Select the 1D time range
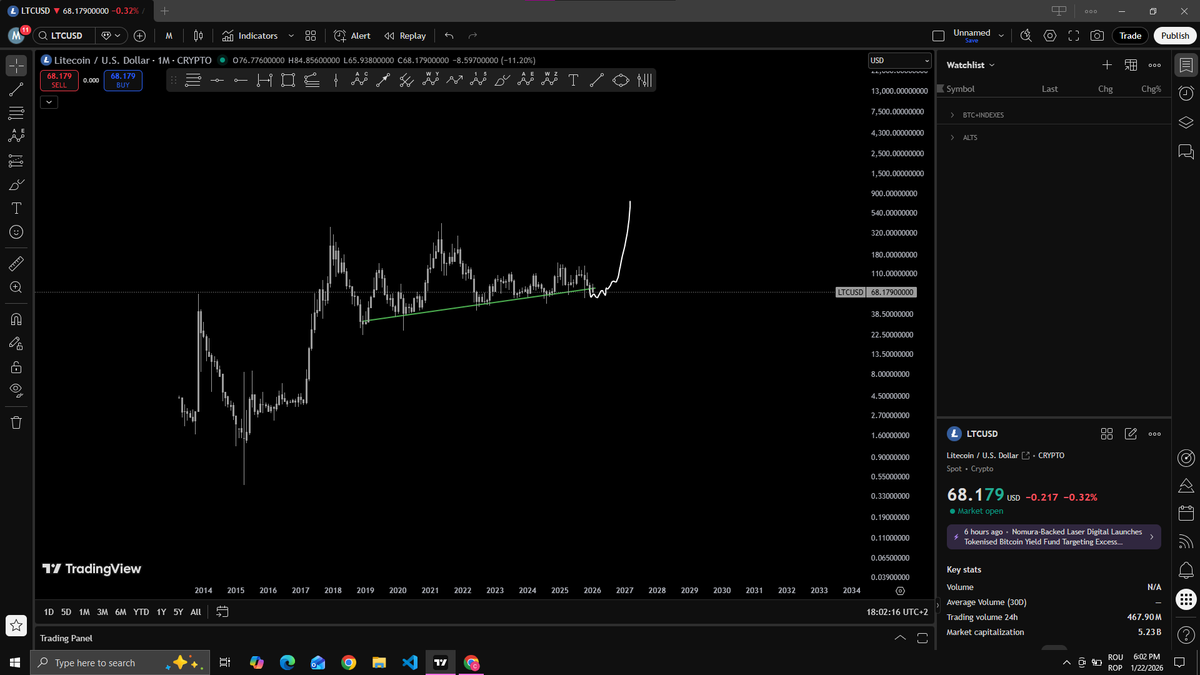The height and width of the screenshot is (675, 1200). pos(50,611)
